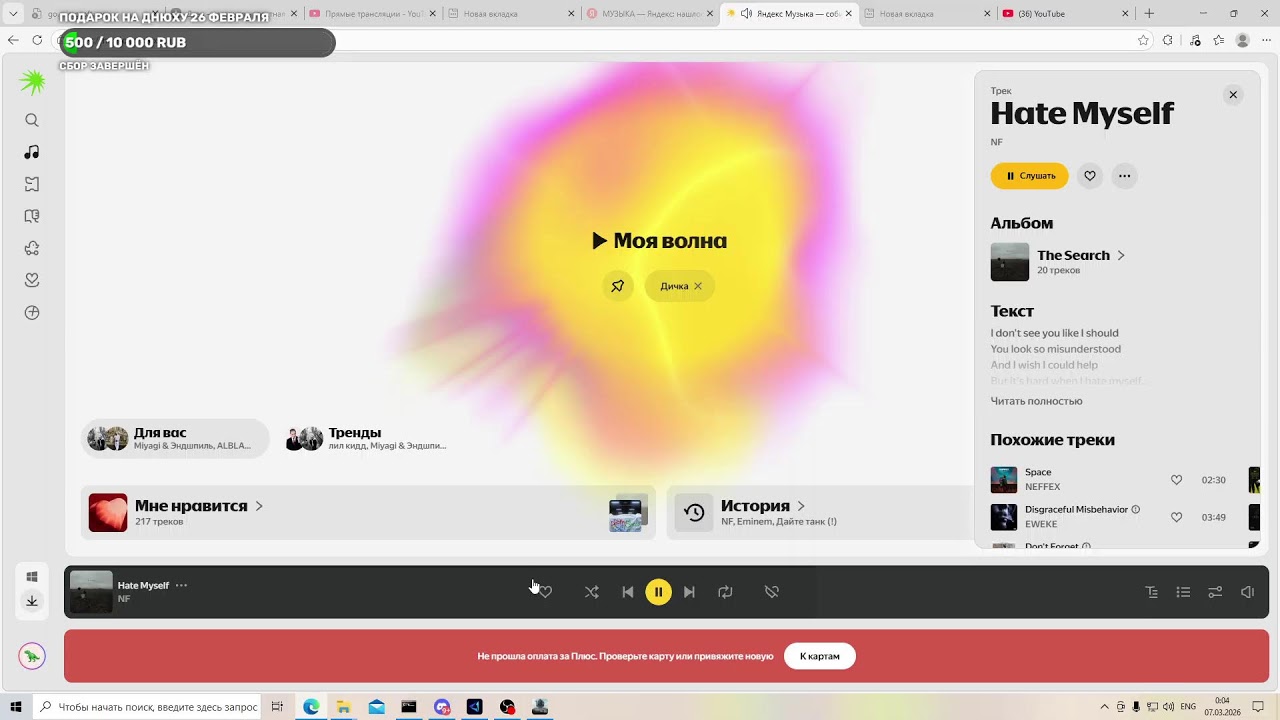Skip to the next track
The width and height of the screenshot is (1280, 720).
(x=689, y=592)
